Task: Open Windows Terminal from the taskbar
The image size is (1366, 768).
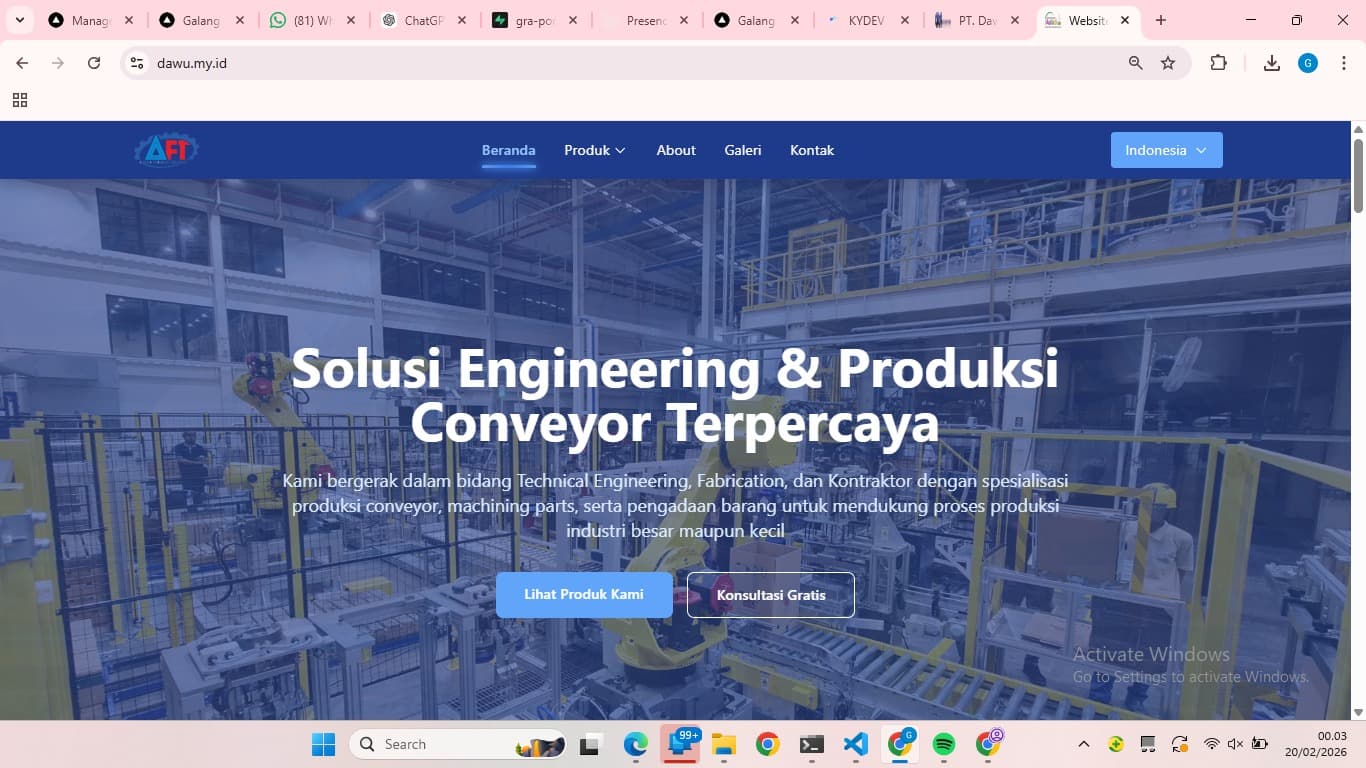Action: (x=810, y=744)
